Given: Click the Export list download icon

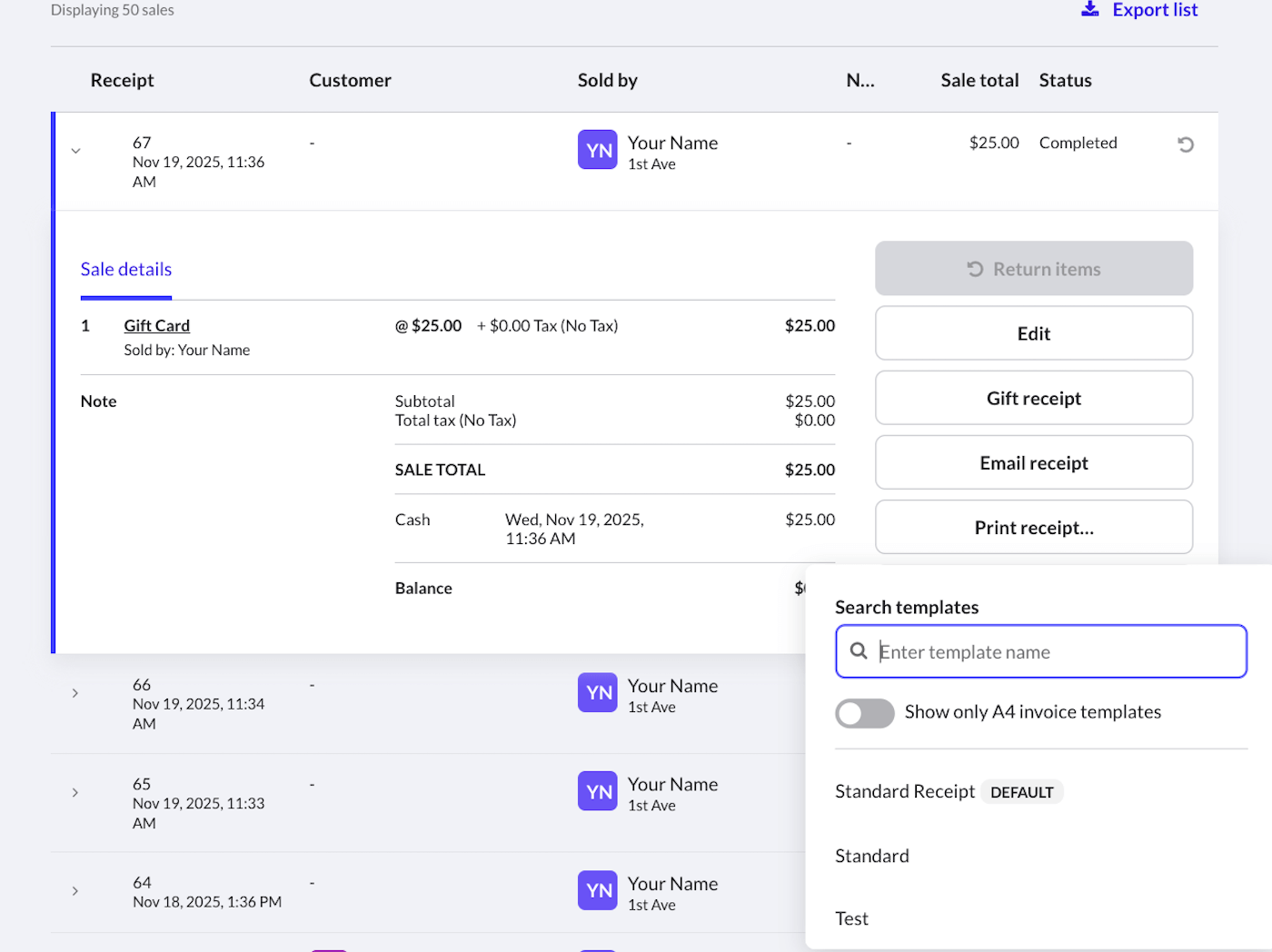Looking at the screenshot, I should [x=1089, y=10].
